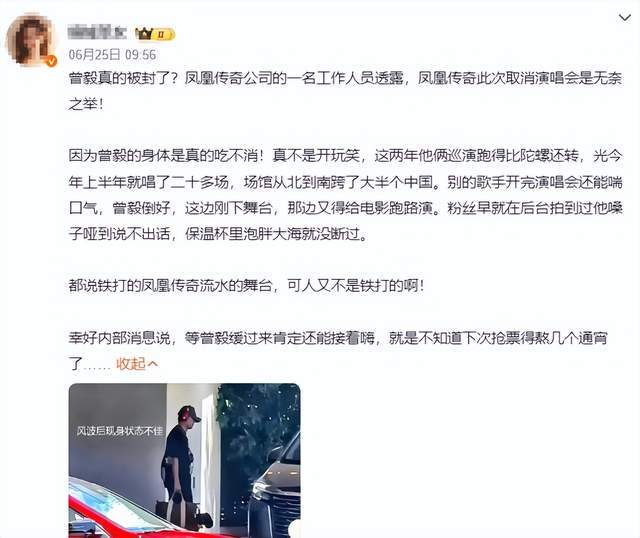
Task: Open the blurred username profile link
Action: (97, 33)
